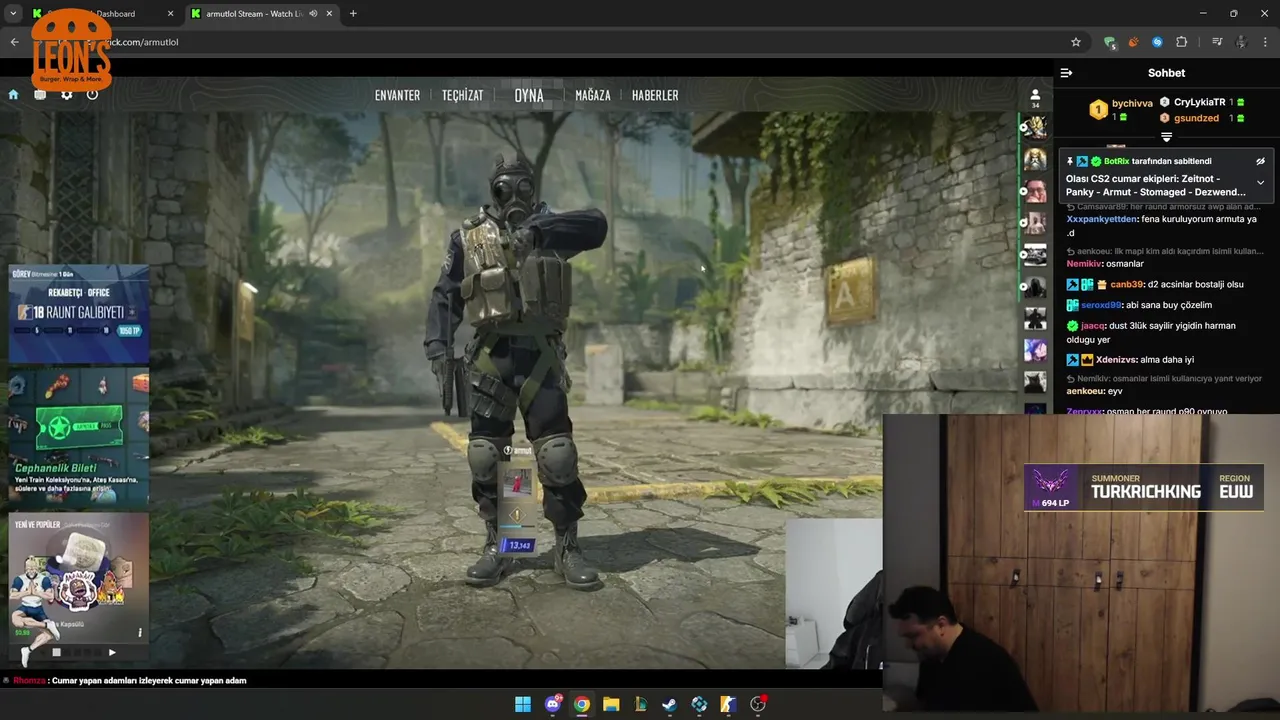The height and width of the screenshot is (720, 1280).
Task: Select the second friend avatar in CS2
Action: (1035, 159)
